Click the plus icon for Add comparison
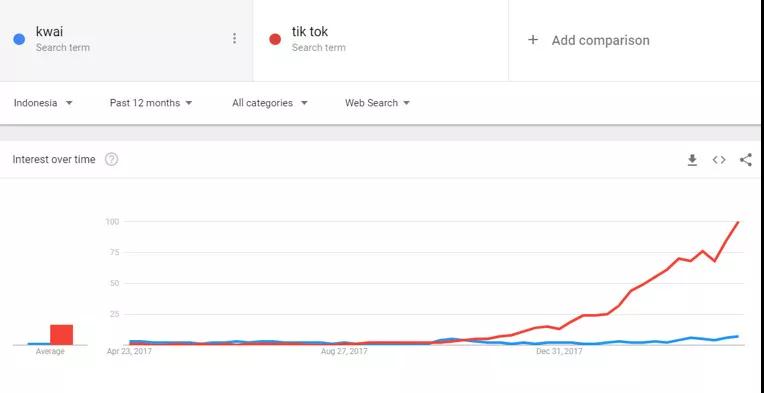 (x=533, y=40)
